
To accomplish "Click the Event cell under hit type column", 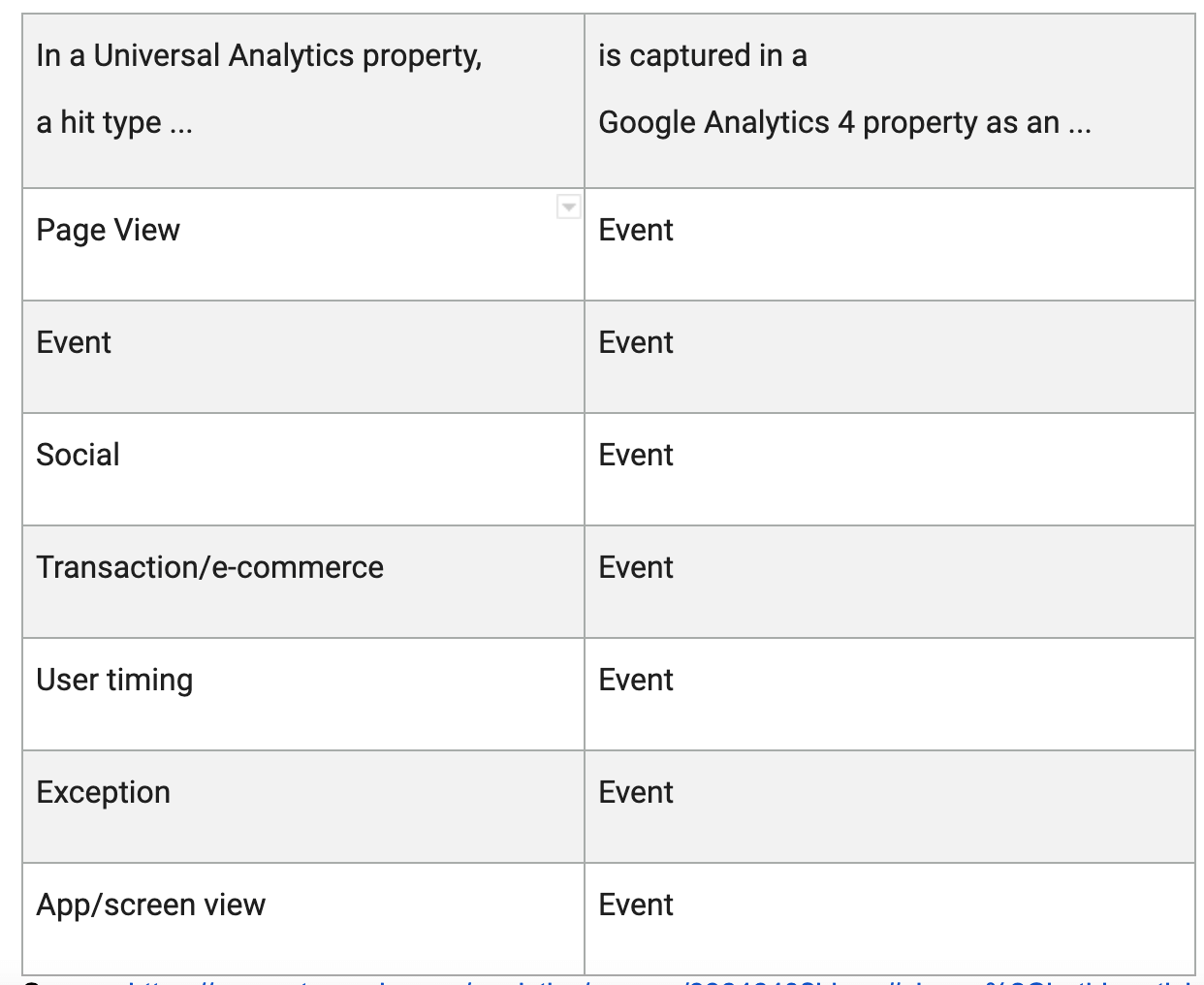I will 303,357.
